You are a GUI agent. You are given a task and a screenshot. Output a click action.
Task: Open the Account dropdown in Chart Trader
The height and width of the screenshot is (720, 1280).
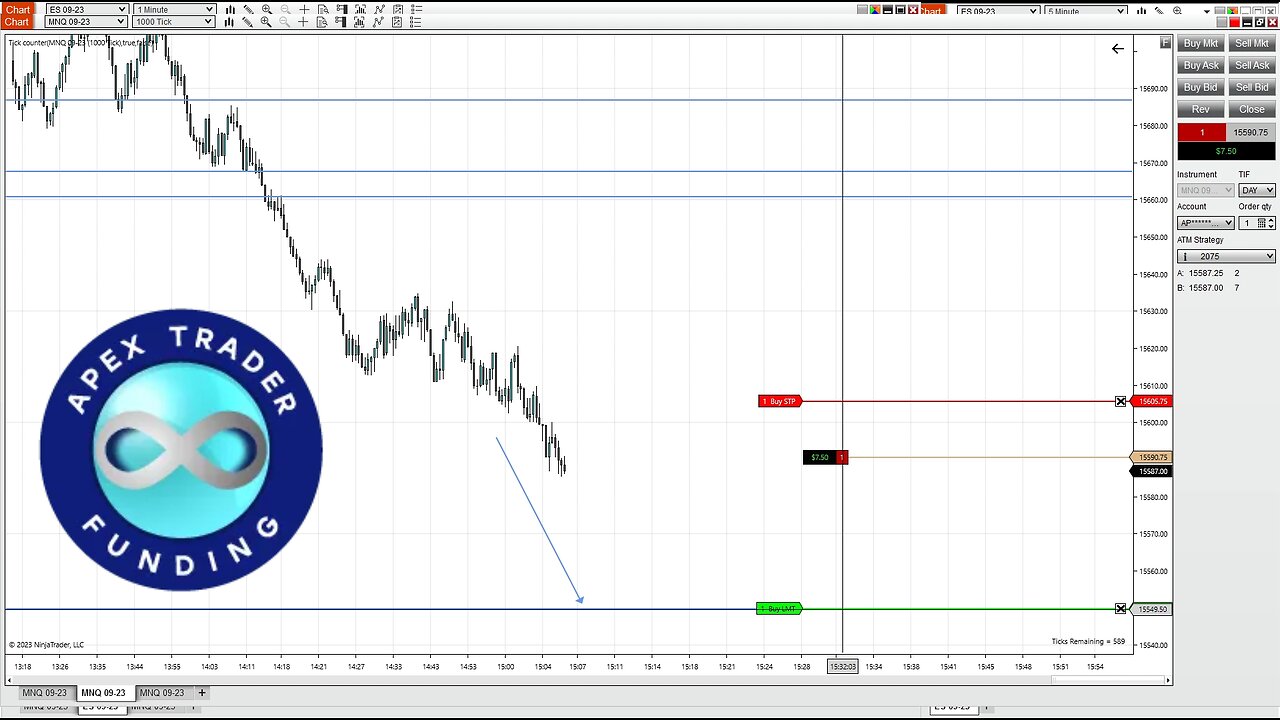tap(1206, 223)
